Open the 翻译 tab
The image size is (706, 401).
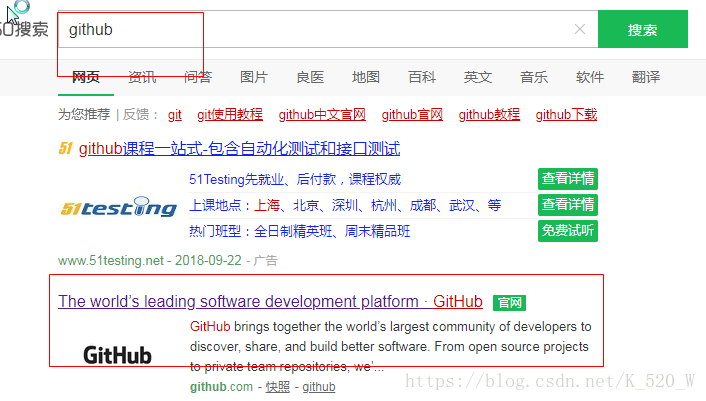click(x=646, y=77)
